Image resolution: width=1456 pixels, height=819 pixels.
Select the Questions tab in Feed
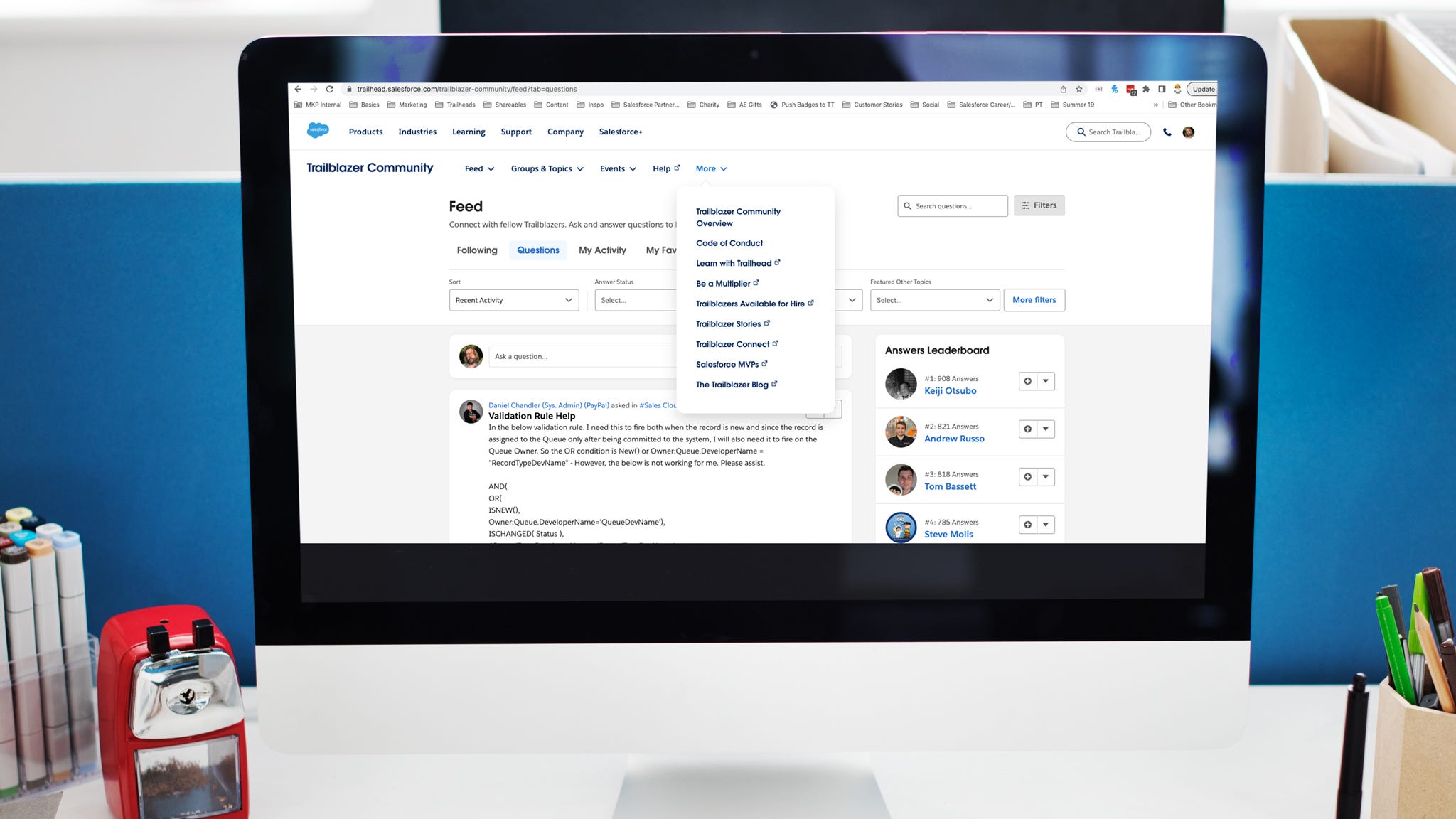(537, 249)
